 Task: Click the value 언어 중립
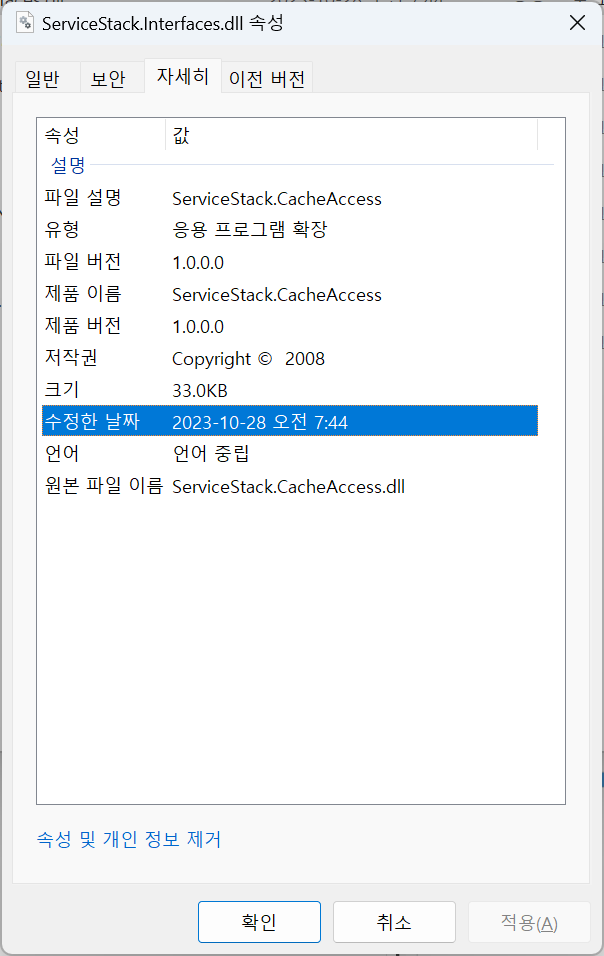pos(211,454)
